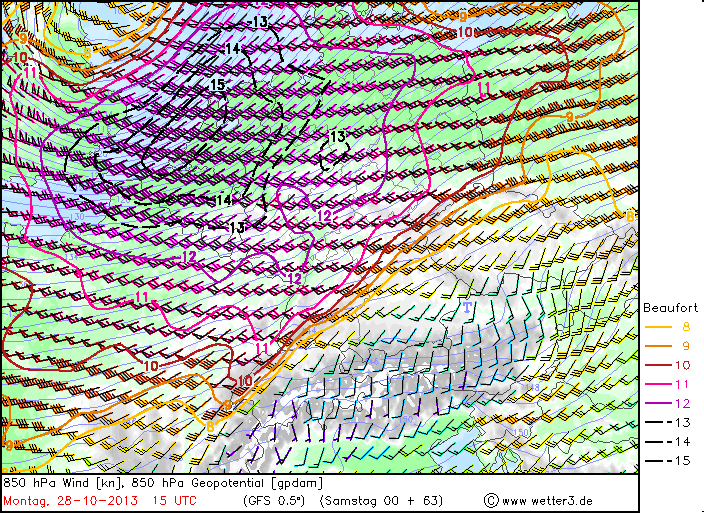The height and width of the screenshot is (513, 704).
Task: Click the '850 hPa Geopotential [gpdam]' caption text
Action: pos(227,483)
